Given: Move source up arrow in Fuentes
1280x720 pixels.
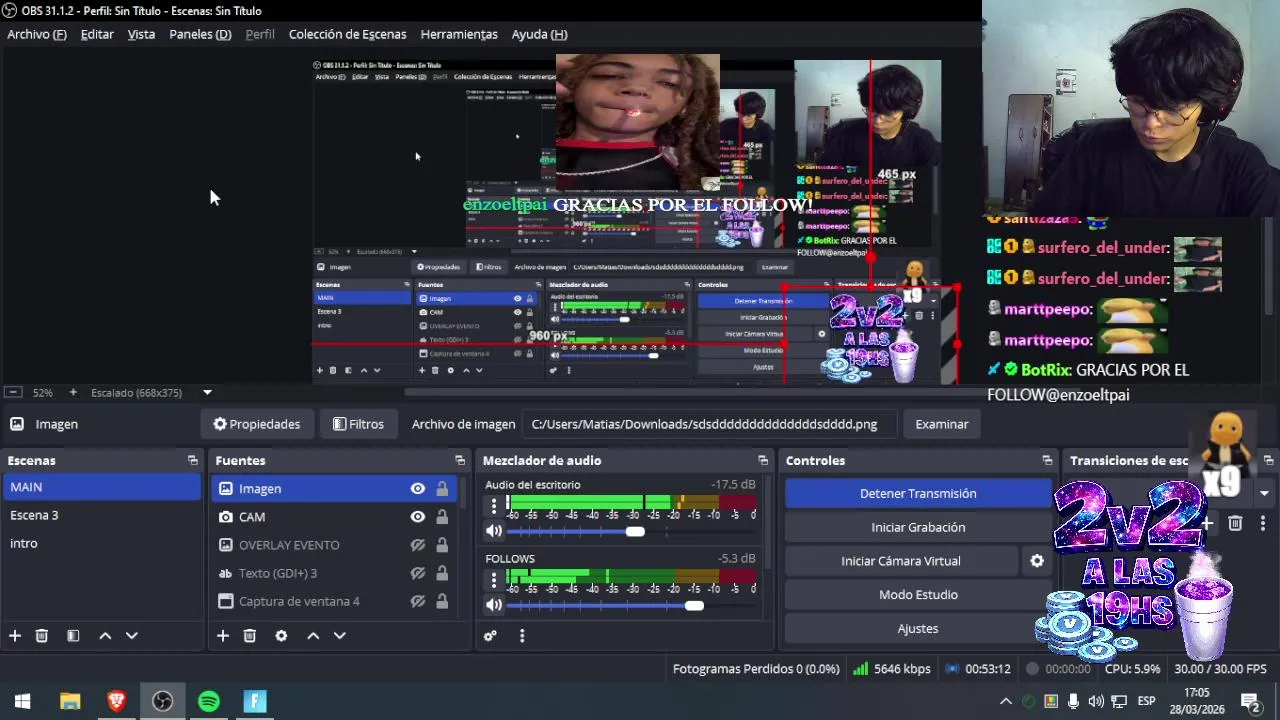Looking at the screenshot, I should 313,636.
